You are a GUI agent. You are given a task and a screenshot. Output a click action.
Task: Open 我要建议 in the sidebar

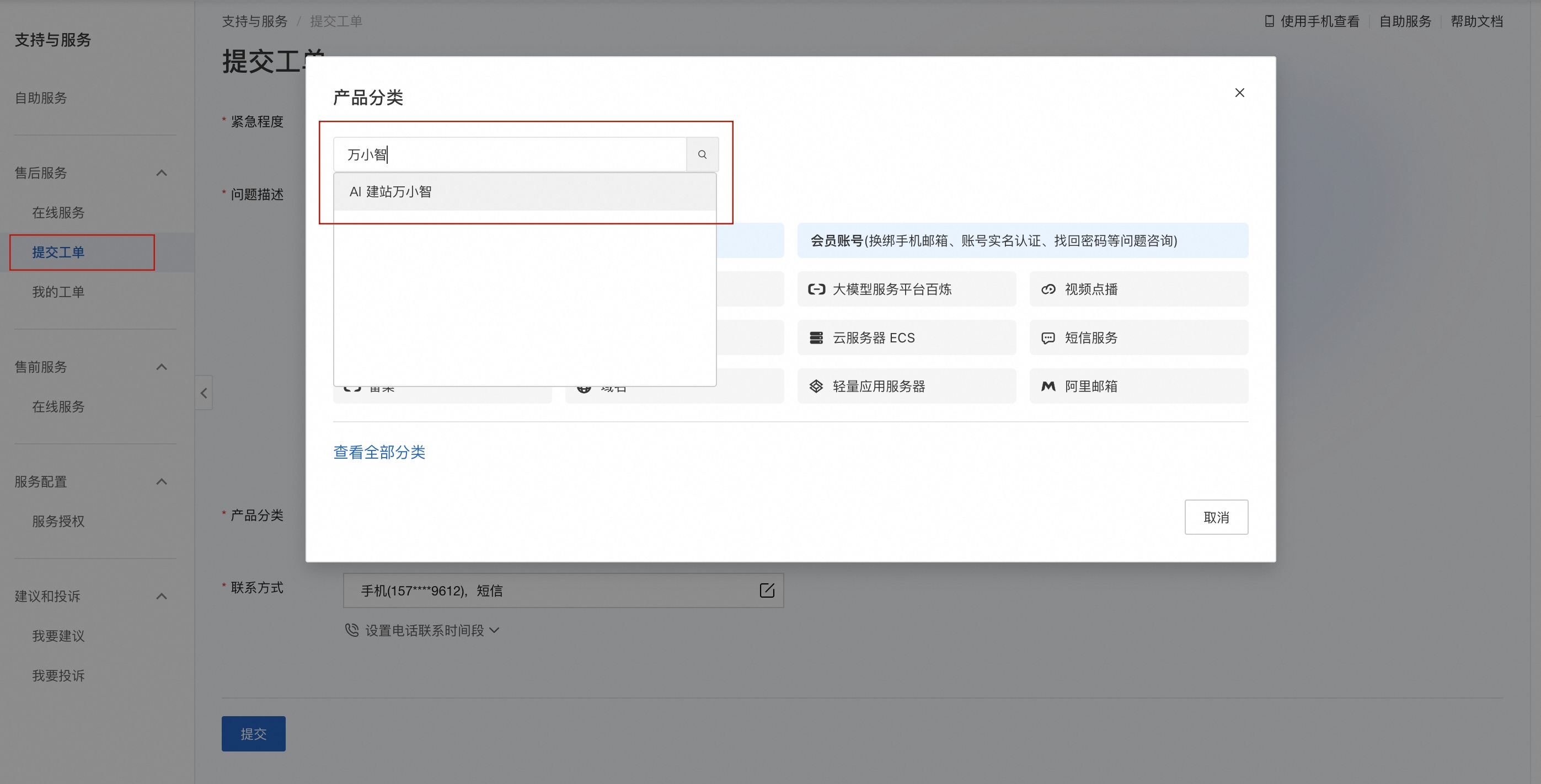tap(58, 636)
